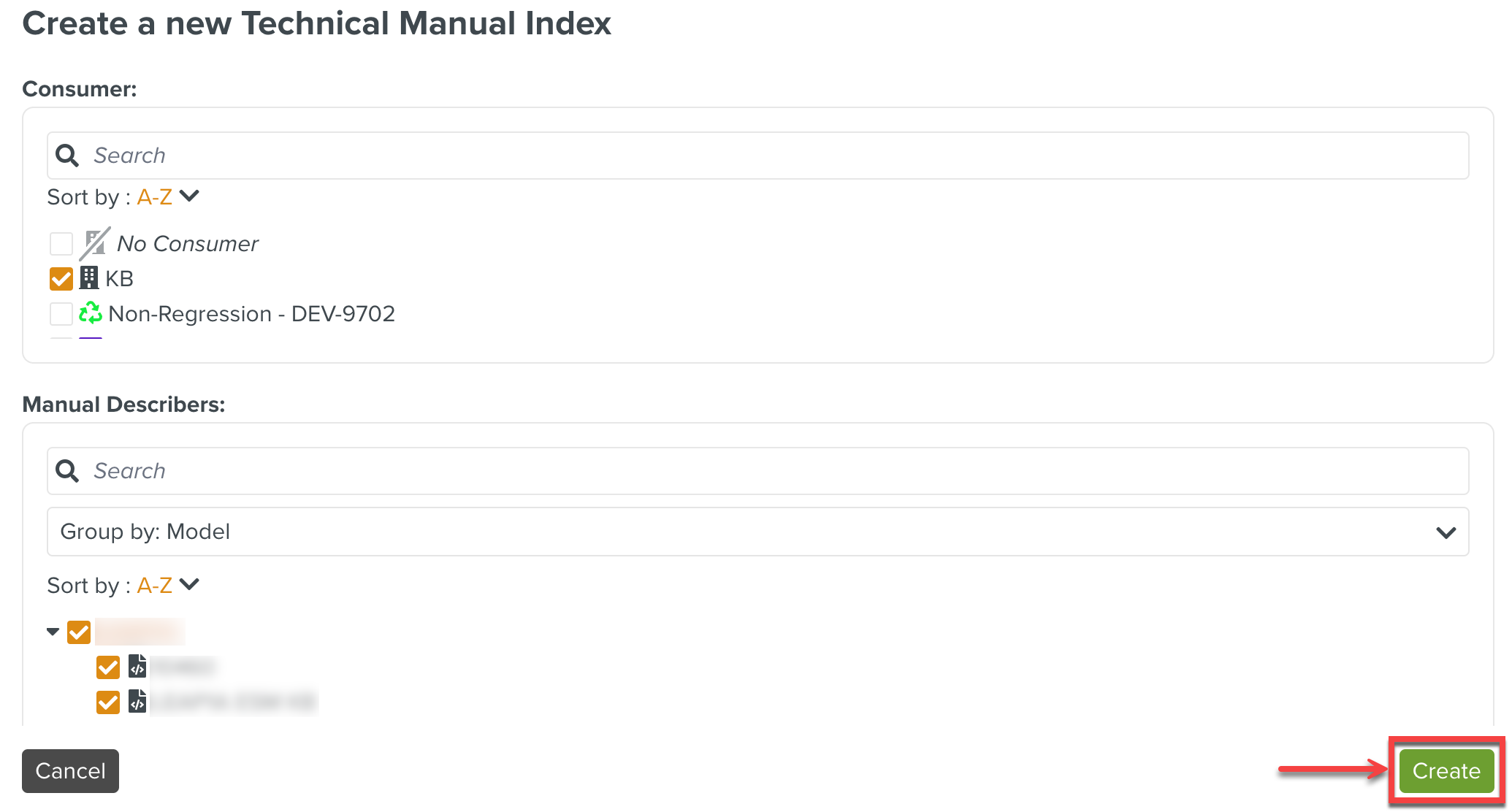1512x812 pixels.
Task: Uncheck the KB consumer checkbox
Action: (61, 279)
